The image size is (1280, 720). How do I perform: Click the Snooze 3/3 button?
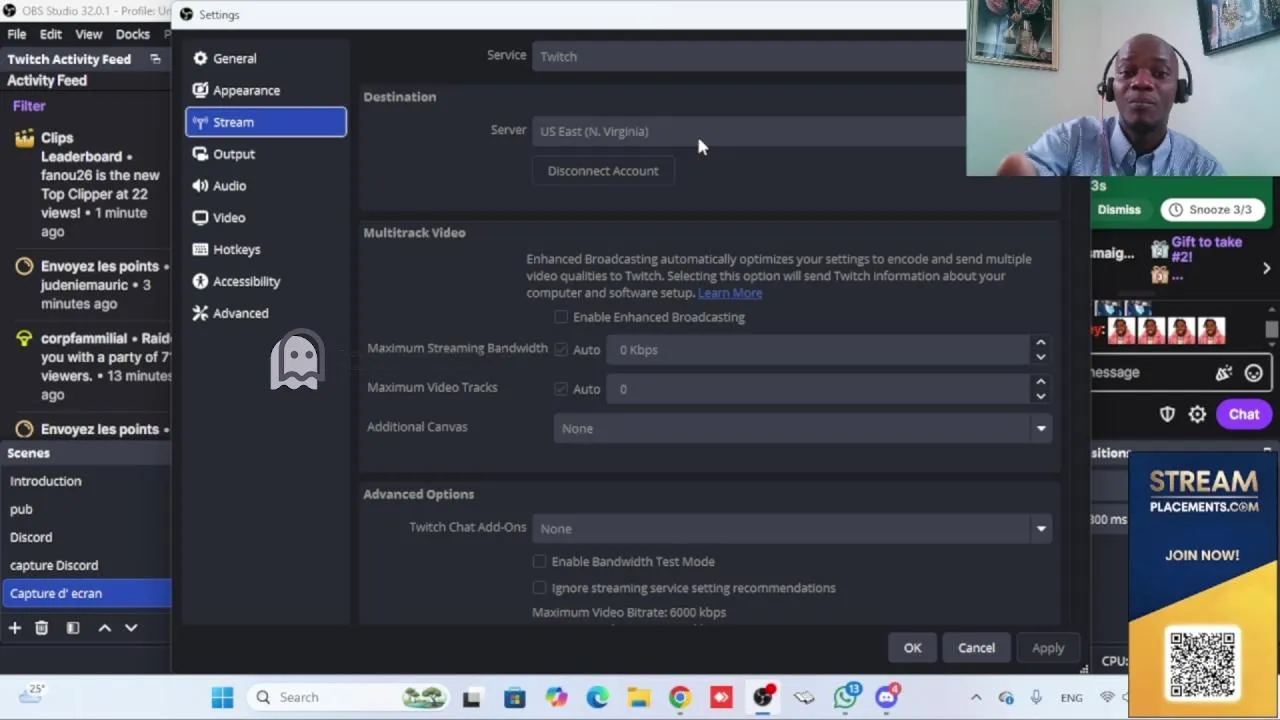point(1210,210)
